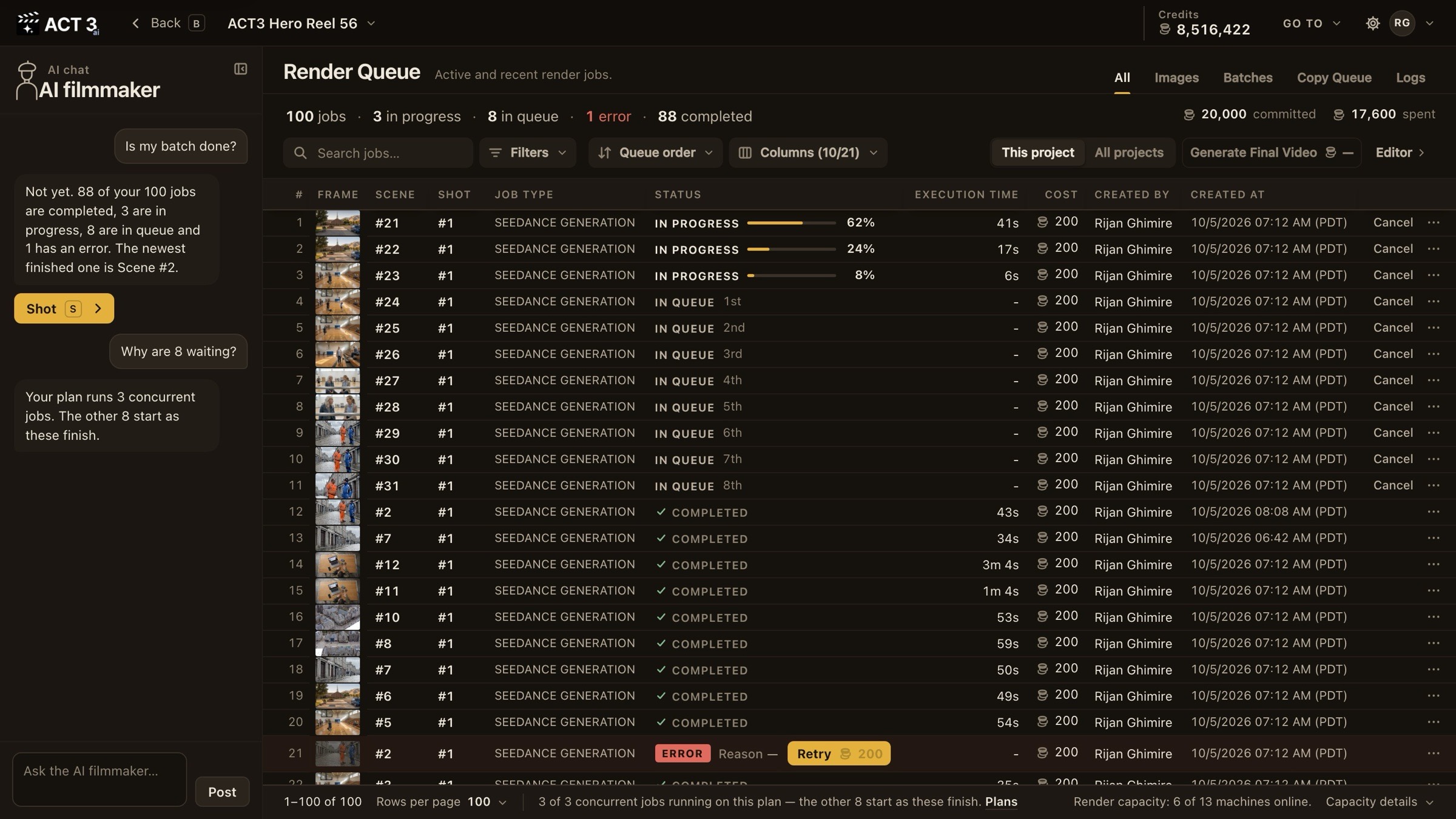Focus the Ask the AI filmmaker text box
Viewport: 1456px width, 819px height.
[99, 780]
